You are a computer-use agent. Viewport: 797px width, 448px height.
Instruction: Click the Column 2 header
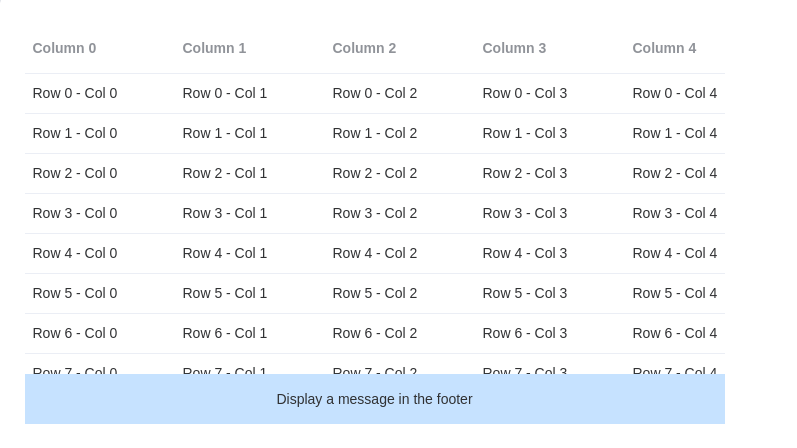click(364, 48)
